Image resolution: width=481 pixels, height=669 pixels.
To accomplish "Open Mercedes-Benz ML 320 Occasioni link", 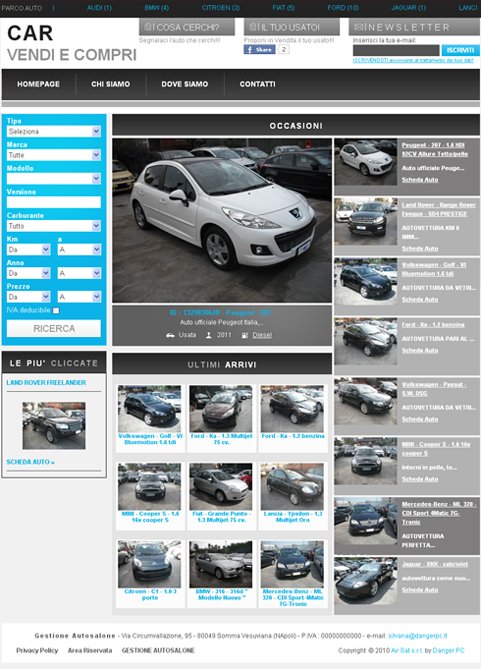I will pos(439,513).
